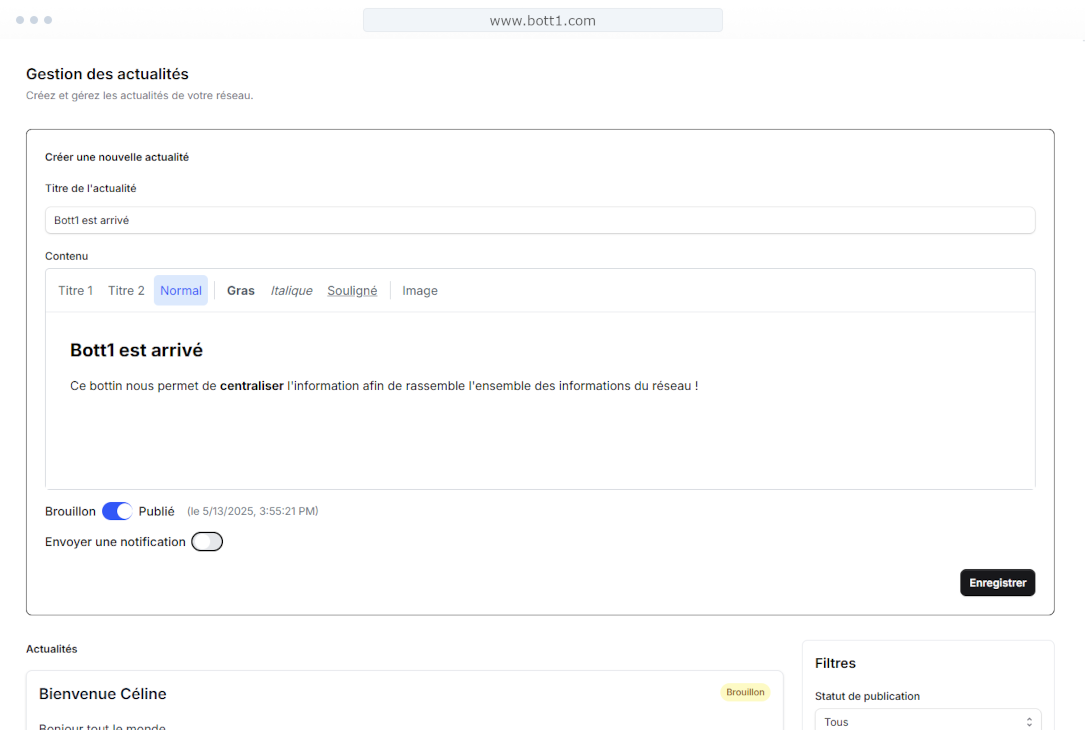Apply the Titre 1 heading style

click(75, 290)
